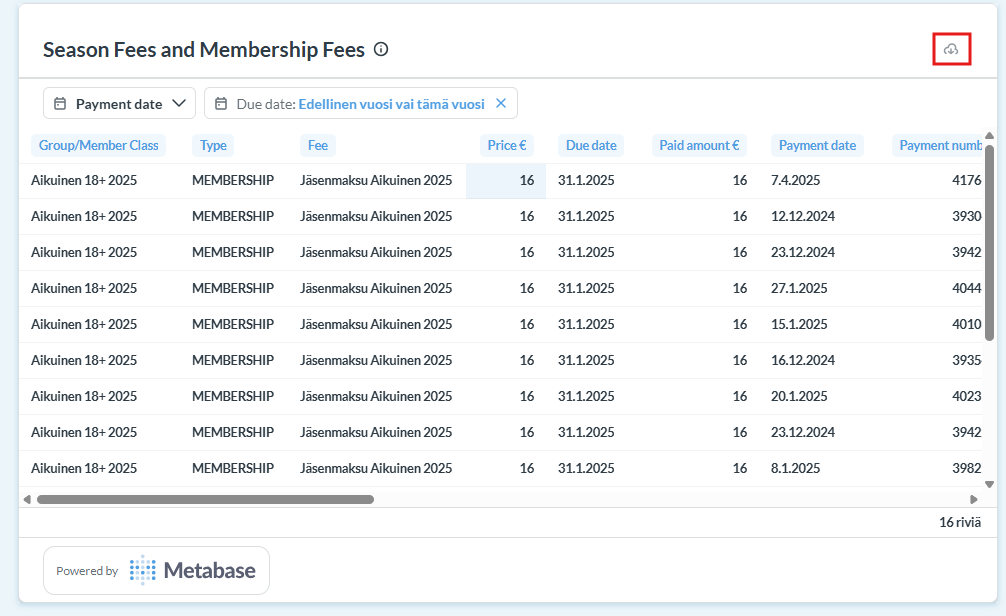The height and width of the screenshot is (616, 1006).
Task: Click payment number 4023
Action: [x=966, y=396]
